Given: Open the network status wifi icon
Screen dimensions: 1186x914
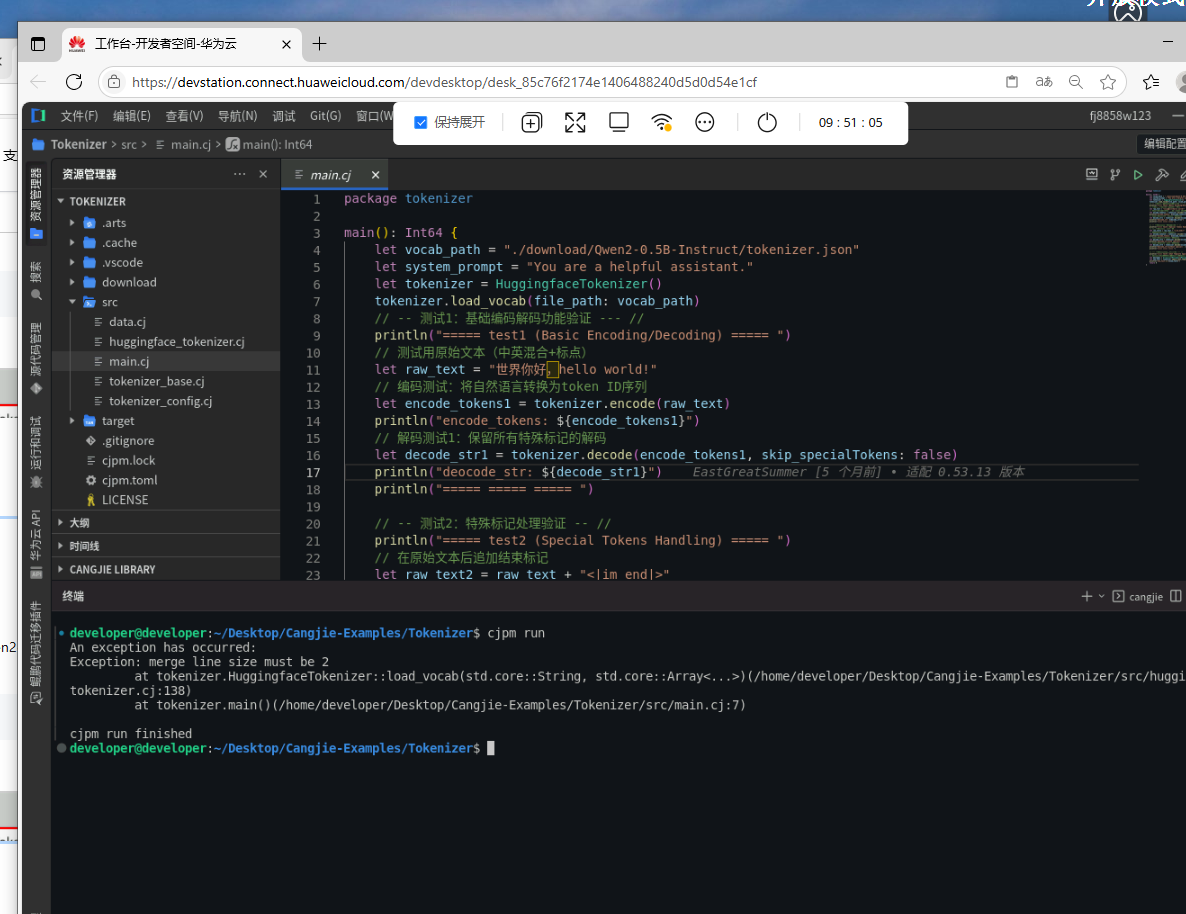Looking at the screenshot, I should point(661,123).
